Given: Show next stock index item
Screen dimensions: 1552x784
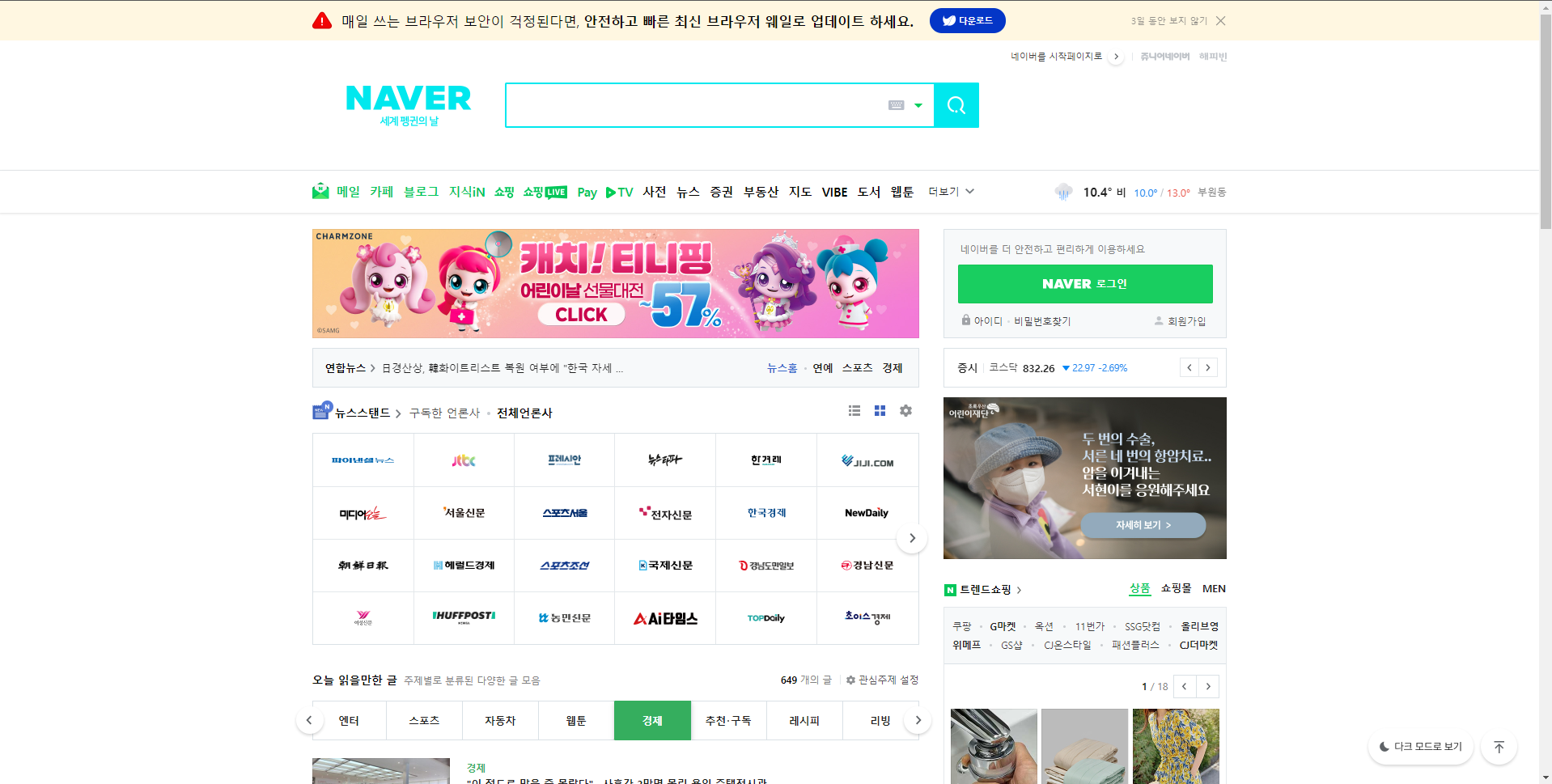Looking at the screenshot, I should [x=1208, y=368].
